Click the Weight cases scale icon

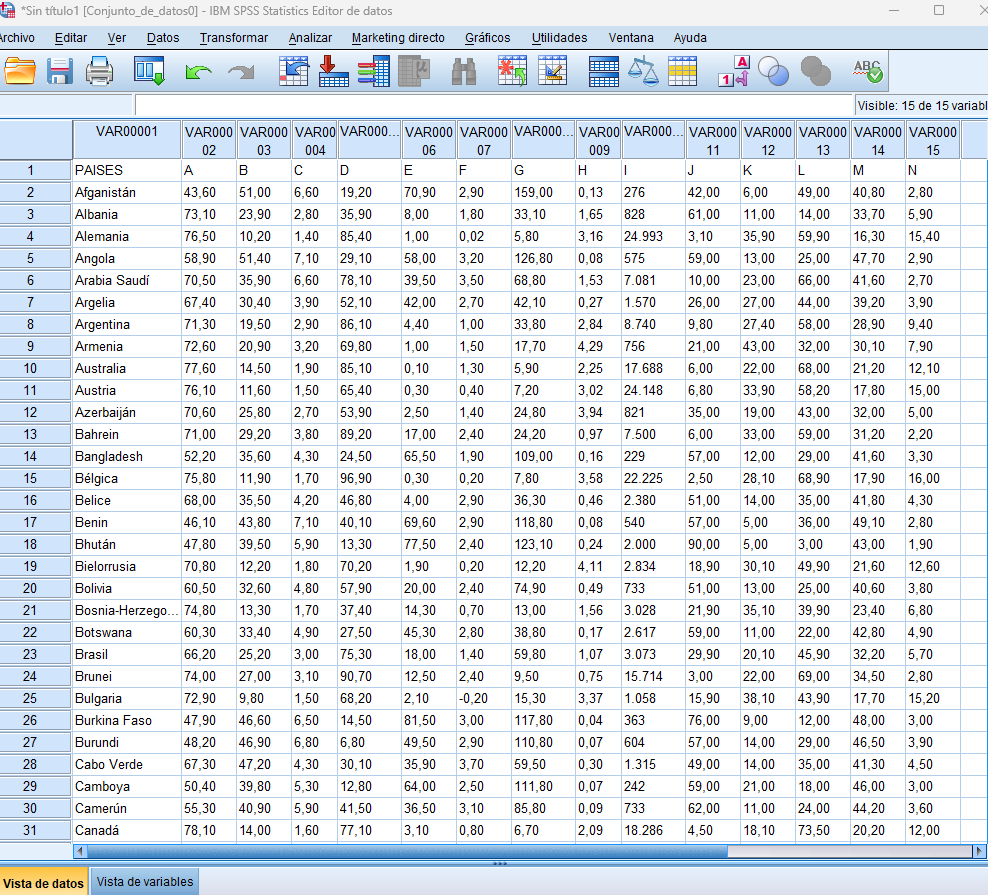[x=643, y=71]
